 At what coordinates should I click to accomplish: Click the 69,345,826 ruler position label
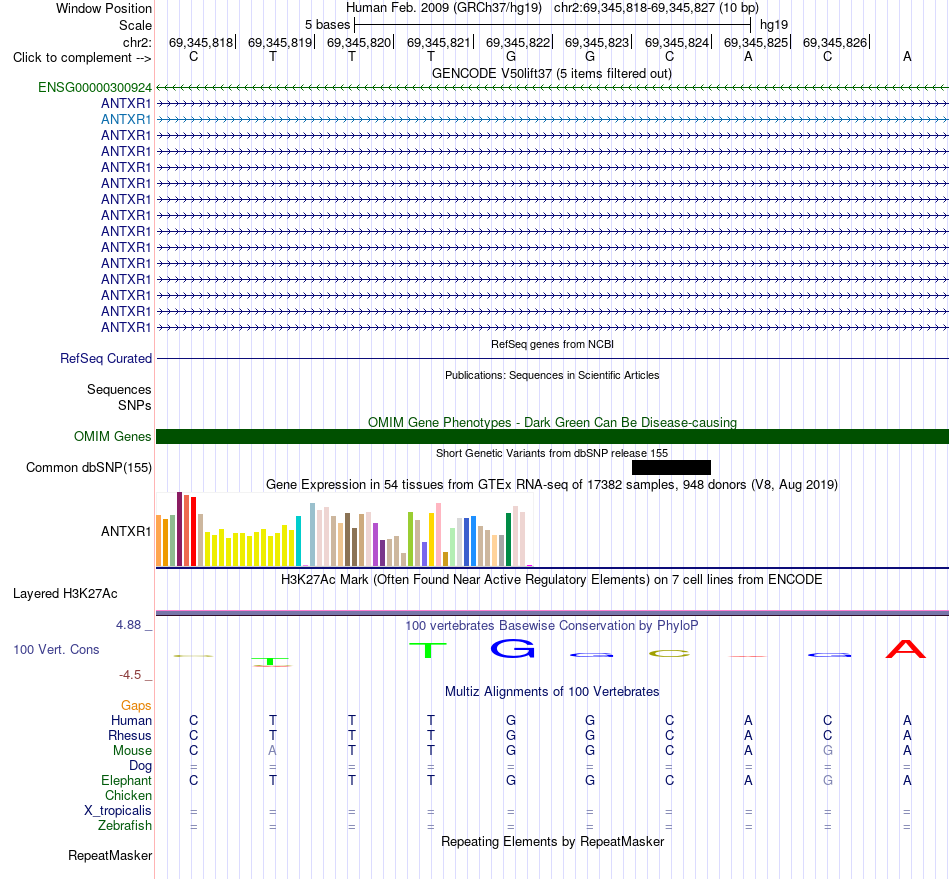tap(835, 42)
